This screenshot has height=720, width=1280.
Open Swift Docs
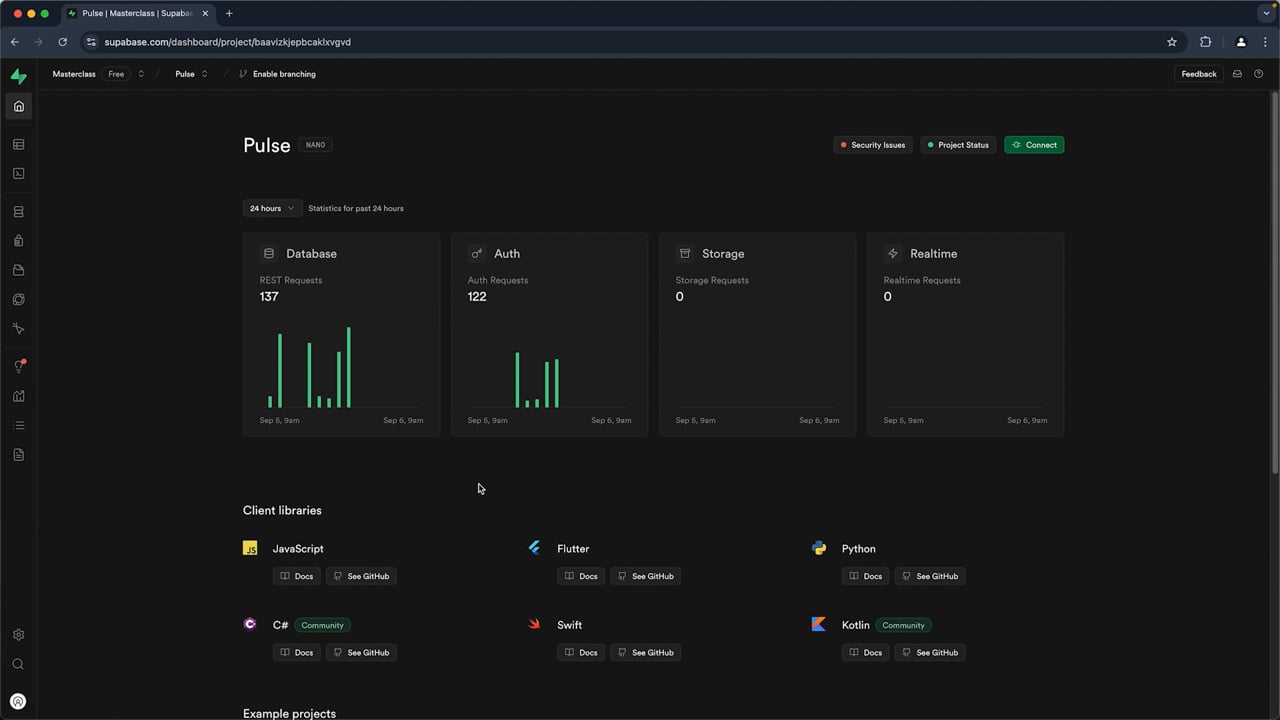pos(581,652)
